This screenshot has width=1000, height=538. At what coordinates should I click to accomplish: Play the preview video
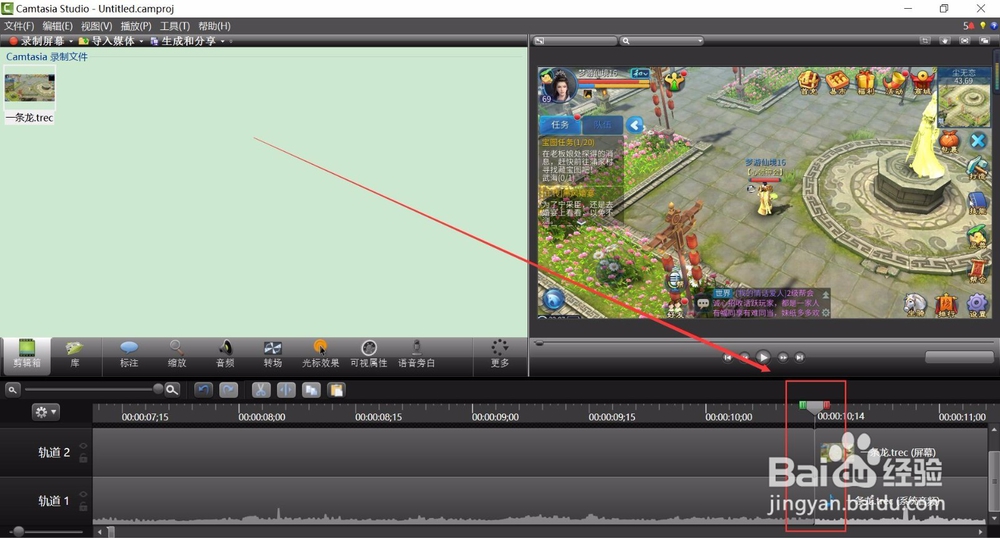point(763,358)
